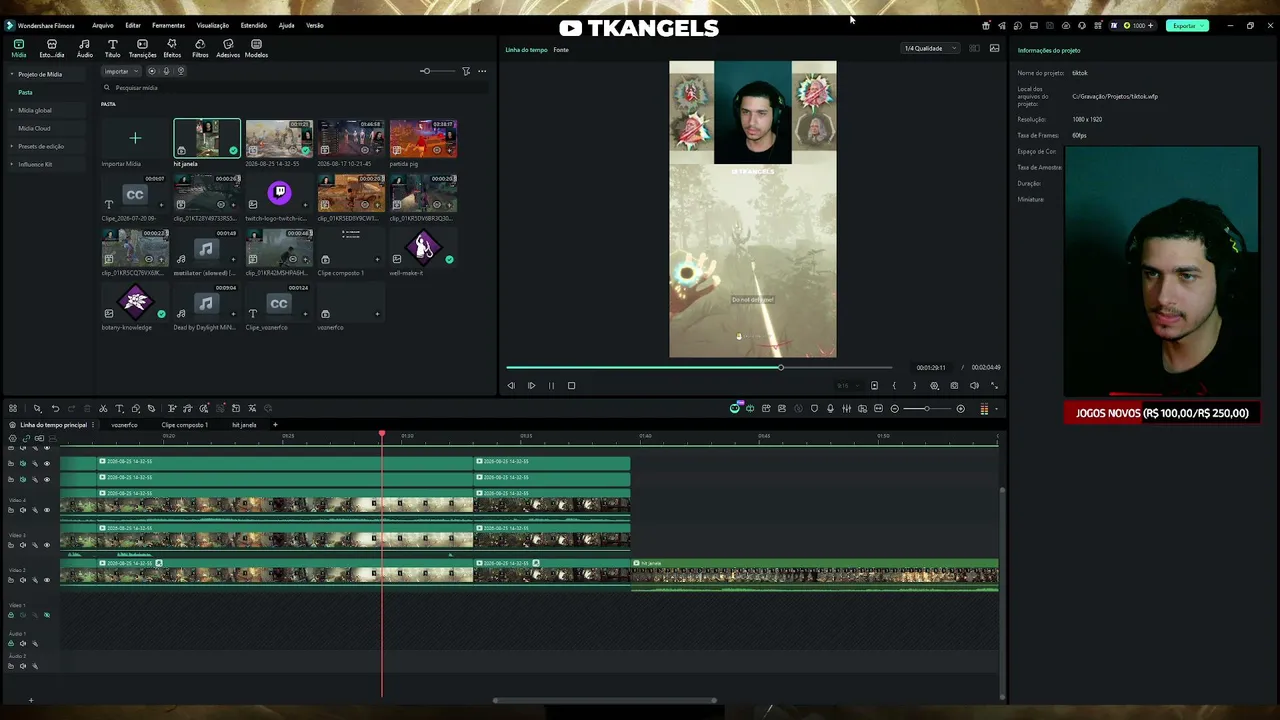Open the Áudio library

pyautogui.click(x=84, y=48)
